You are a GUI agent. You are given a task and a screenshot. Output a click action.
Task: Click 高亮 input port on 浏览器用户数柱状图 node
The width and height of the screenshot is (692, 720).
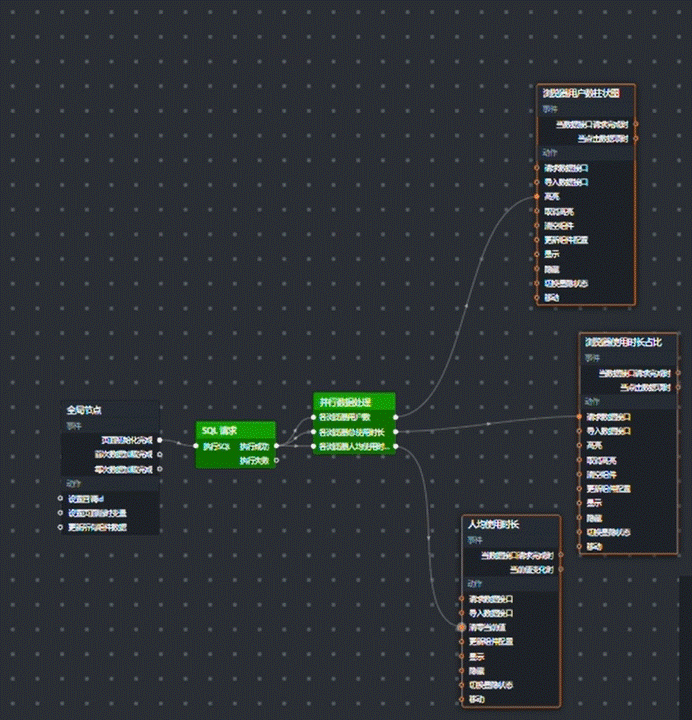[x=537, y=197]
